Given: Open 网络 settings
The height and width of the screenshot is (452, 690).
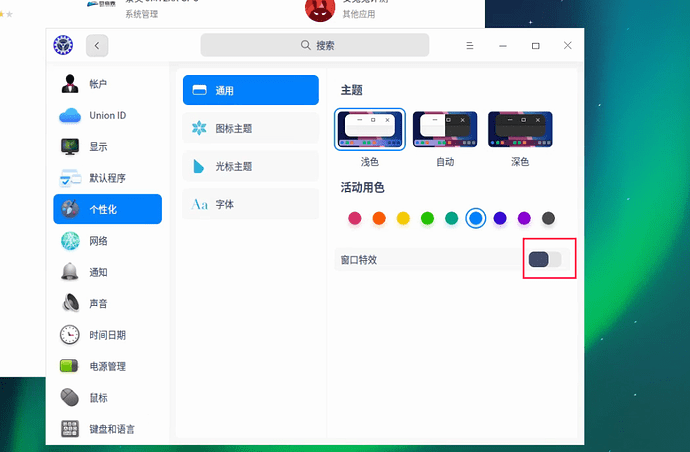Looking at the screenshot, I should 107,241.
